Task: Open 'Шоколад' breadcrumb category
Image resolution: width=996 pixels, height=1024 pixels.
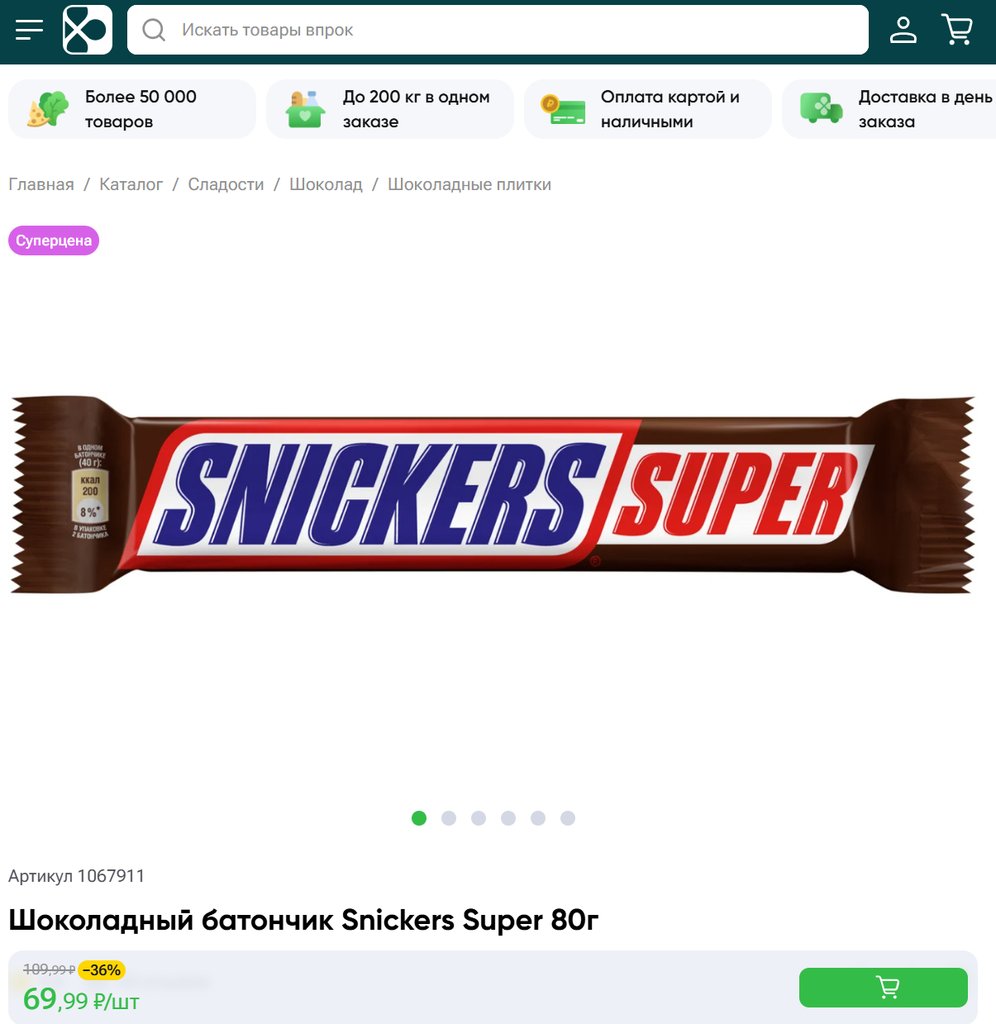Action: click(x=326, y=185)
